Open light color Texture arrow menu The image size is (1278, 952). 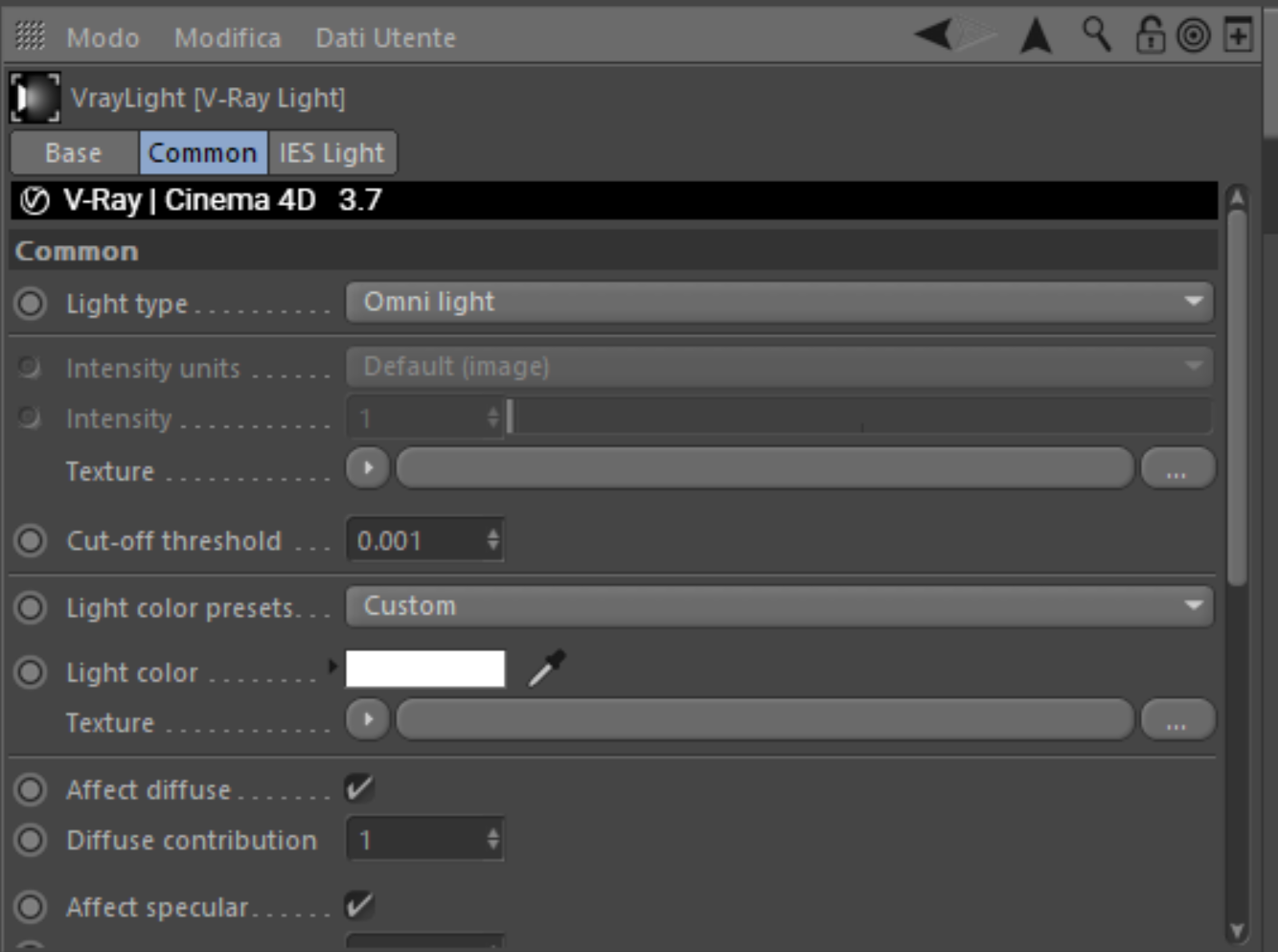[x=368, y=719]
